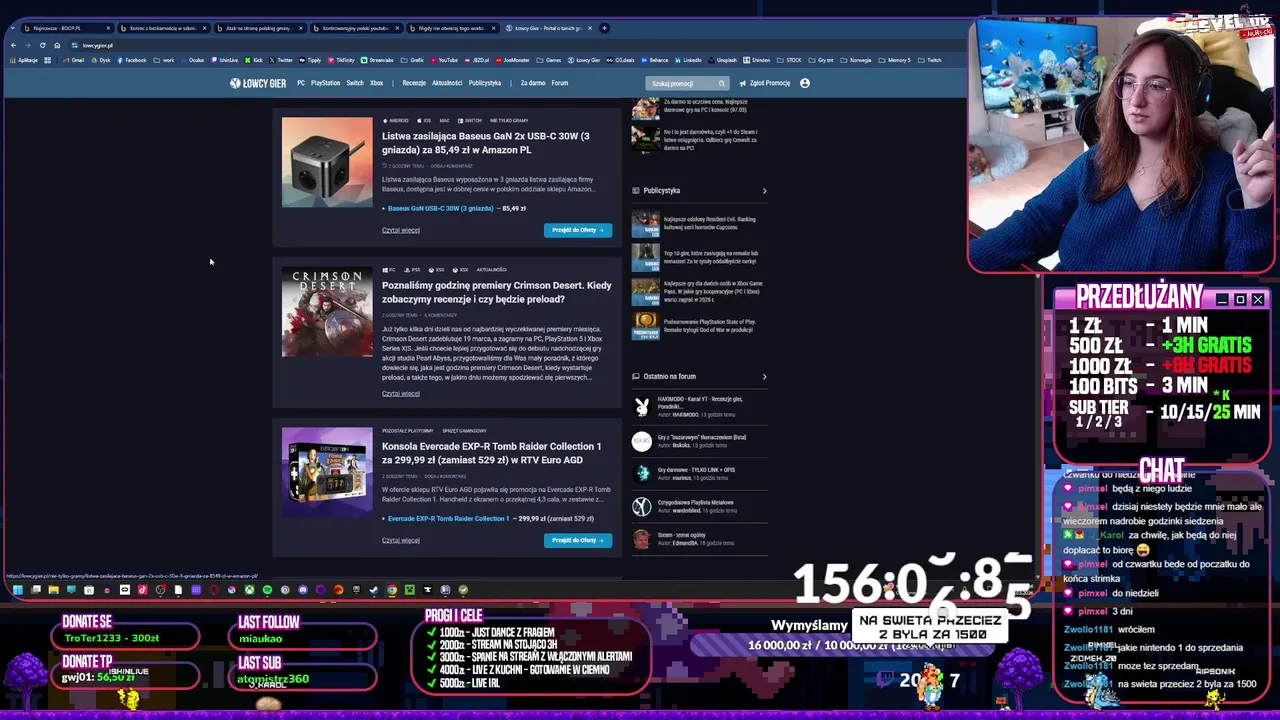The width and height of the screenshot is (1280, 720).
Task: Open the Recenzje menu item
Action: point(414,83)
